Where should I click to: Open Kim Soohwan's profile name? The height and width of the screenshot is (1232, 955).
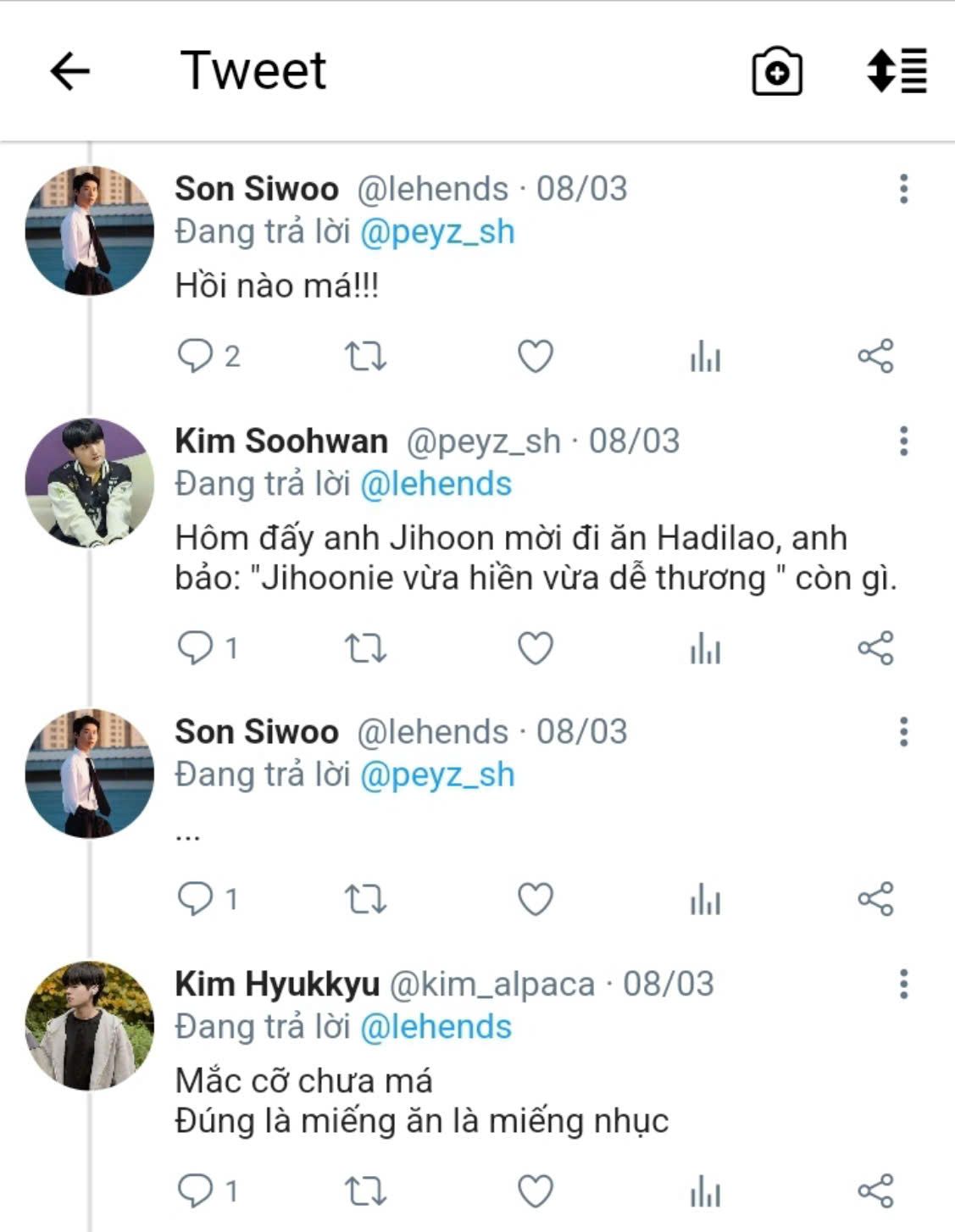coord(281,441)
